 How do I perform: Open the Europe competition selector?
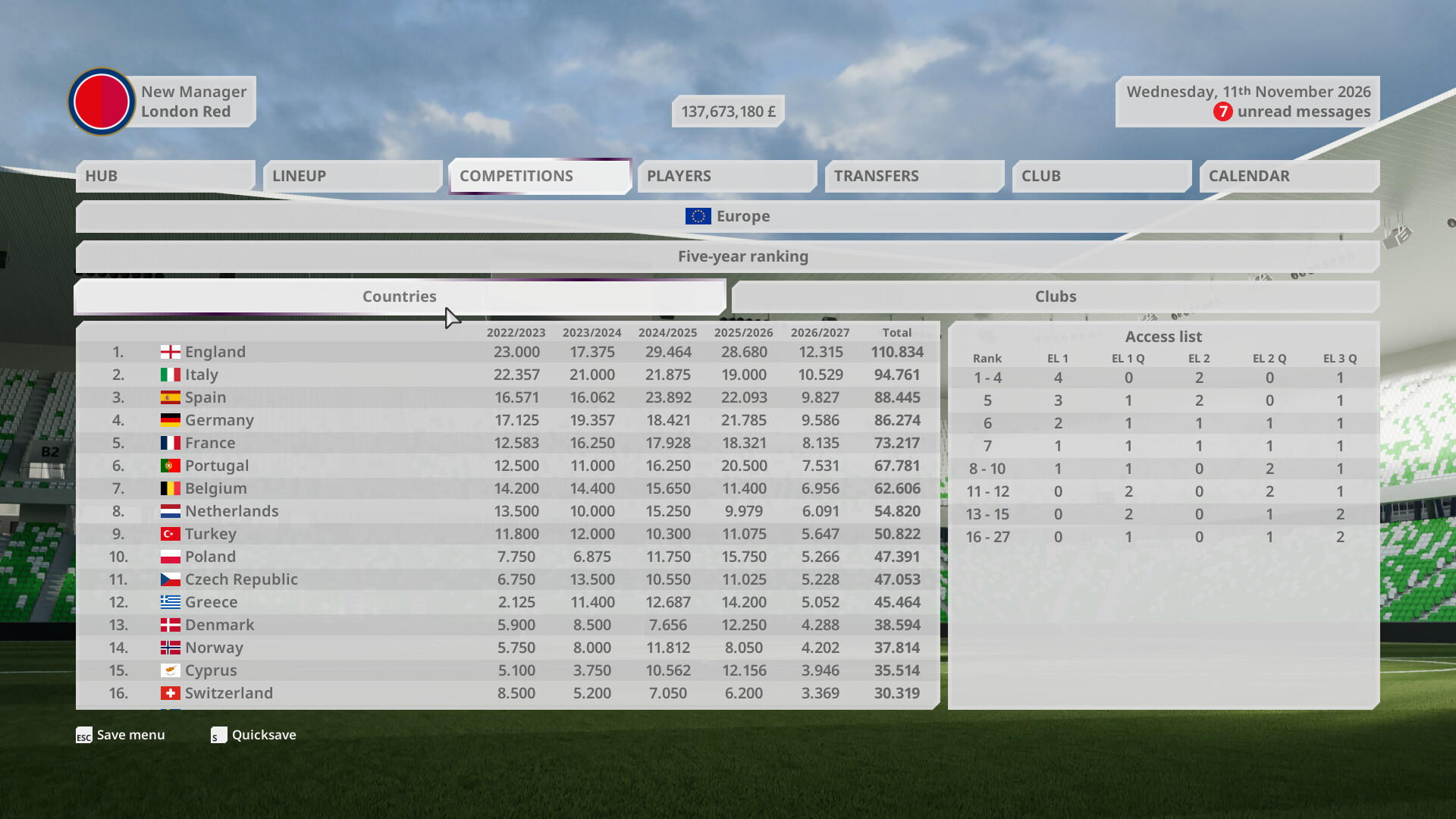(x=728, y=216)
